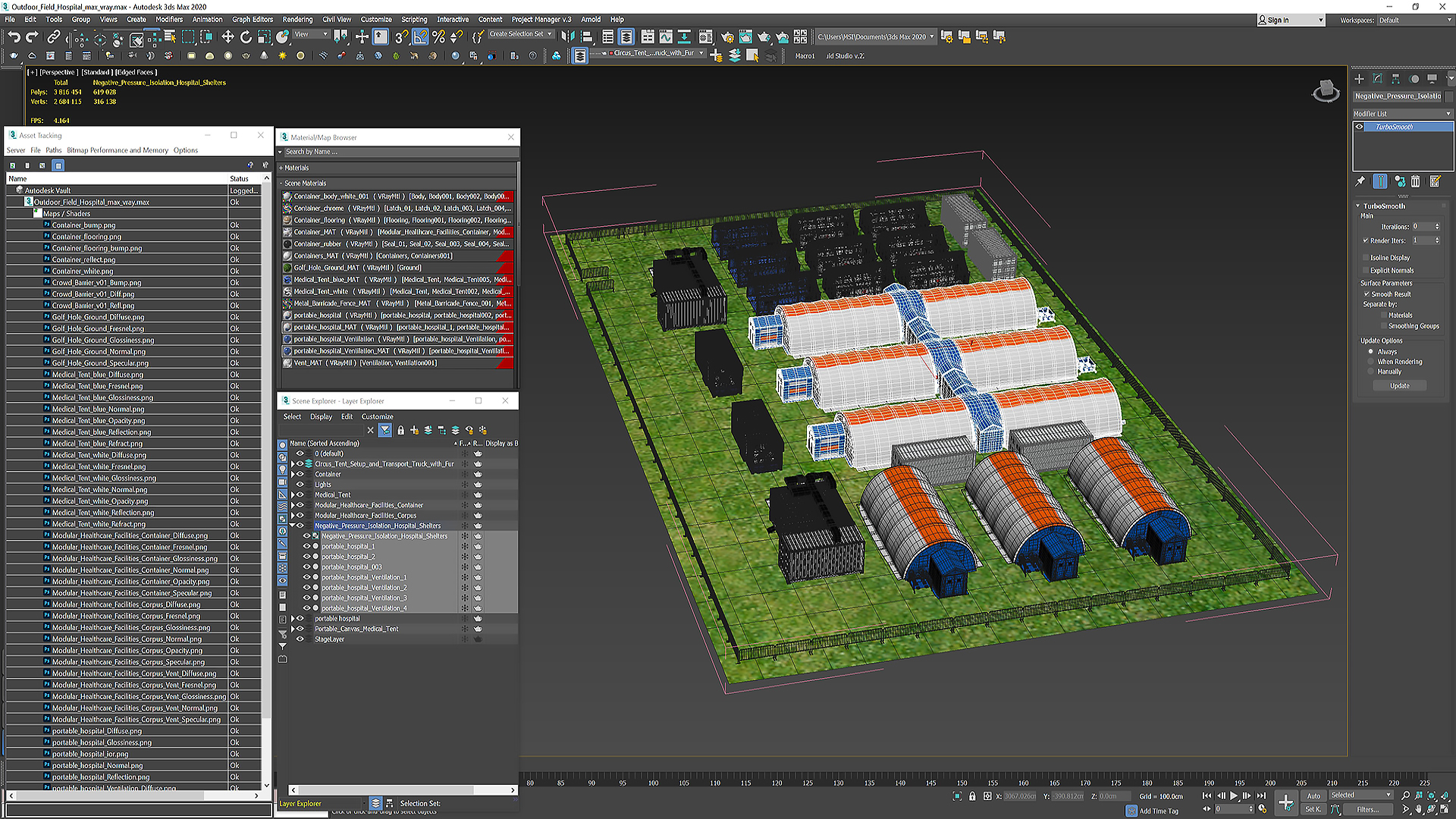Click the Mirror tool icon
The image size is (1456, 819).
point(568,36)
